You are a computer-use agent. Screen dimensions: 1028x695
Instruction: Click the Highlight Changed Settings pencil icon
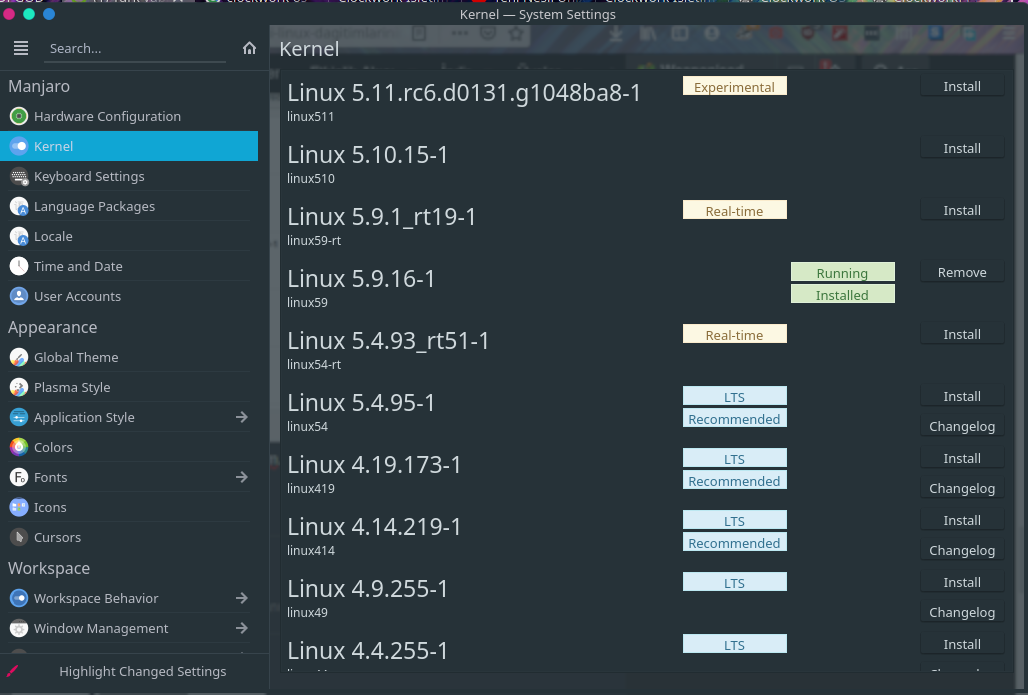pyautogui.click(x=12, y=671)
